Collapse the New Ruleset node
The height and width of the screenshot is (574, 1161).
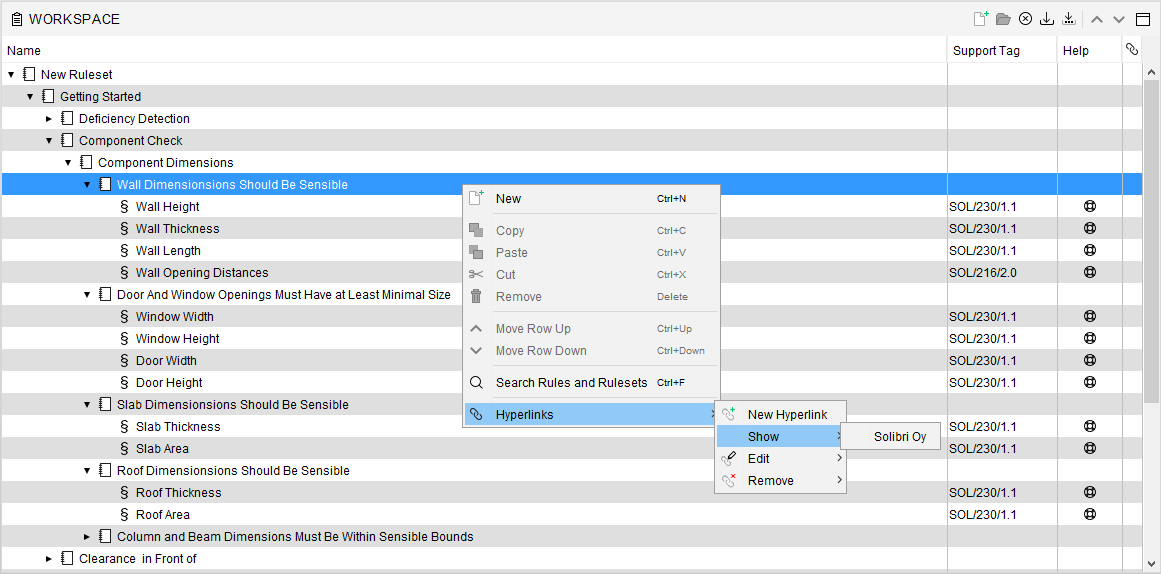click(x=11, y=75)
